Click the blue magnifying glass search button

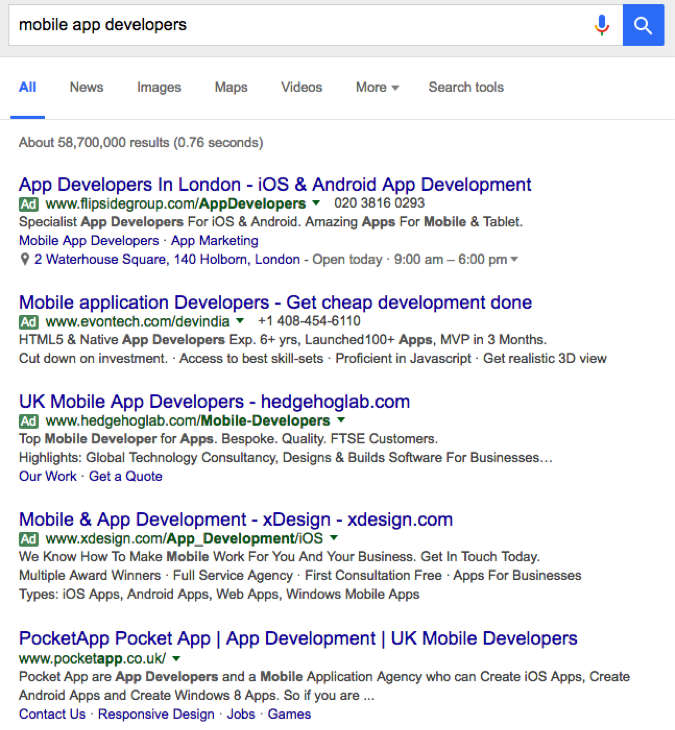click(x=643, y=25)
